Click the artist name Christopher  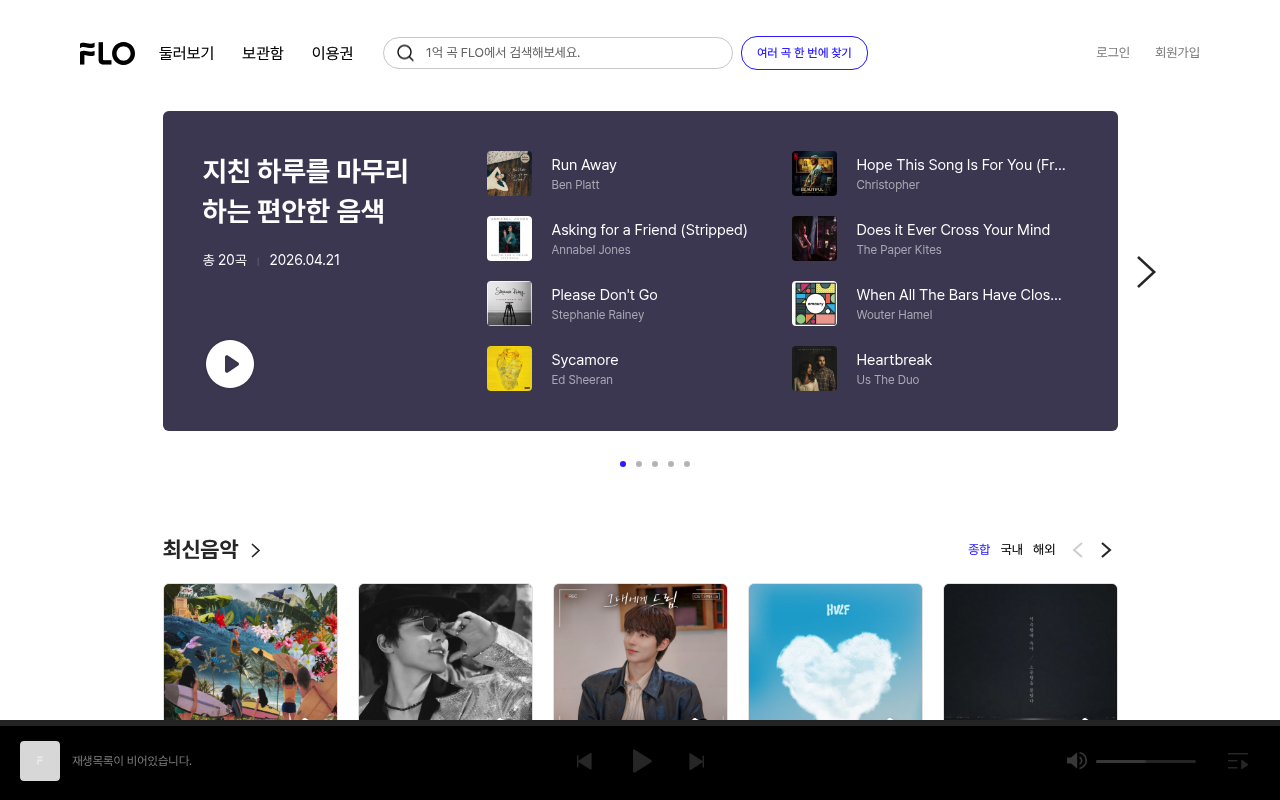coord(888,185)
